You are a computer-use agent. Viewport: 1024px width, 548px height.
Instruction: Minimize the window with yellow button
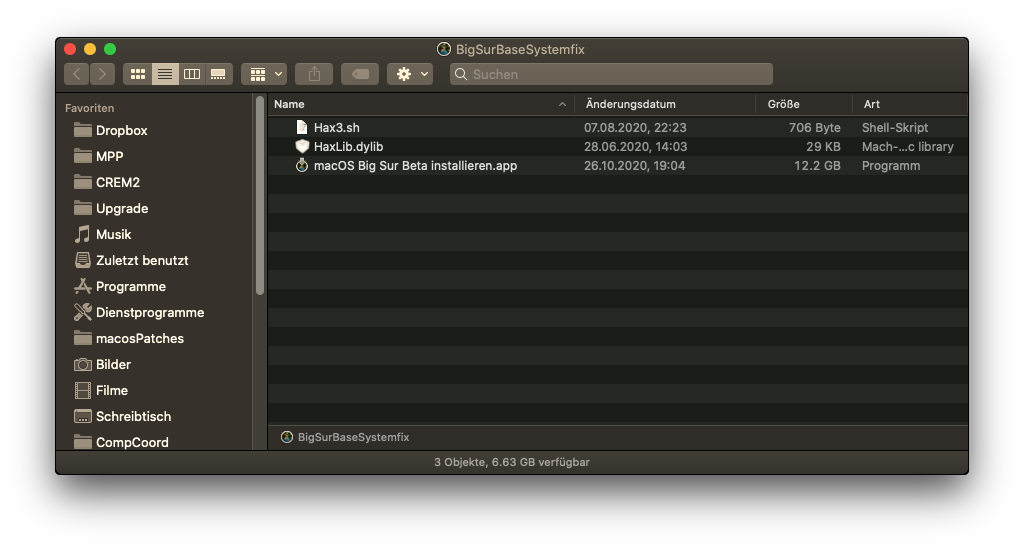(90, 49)
